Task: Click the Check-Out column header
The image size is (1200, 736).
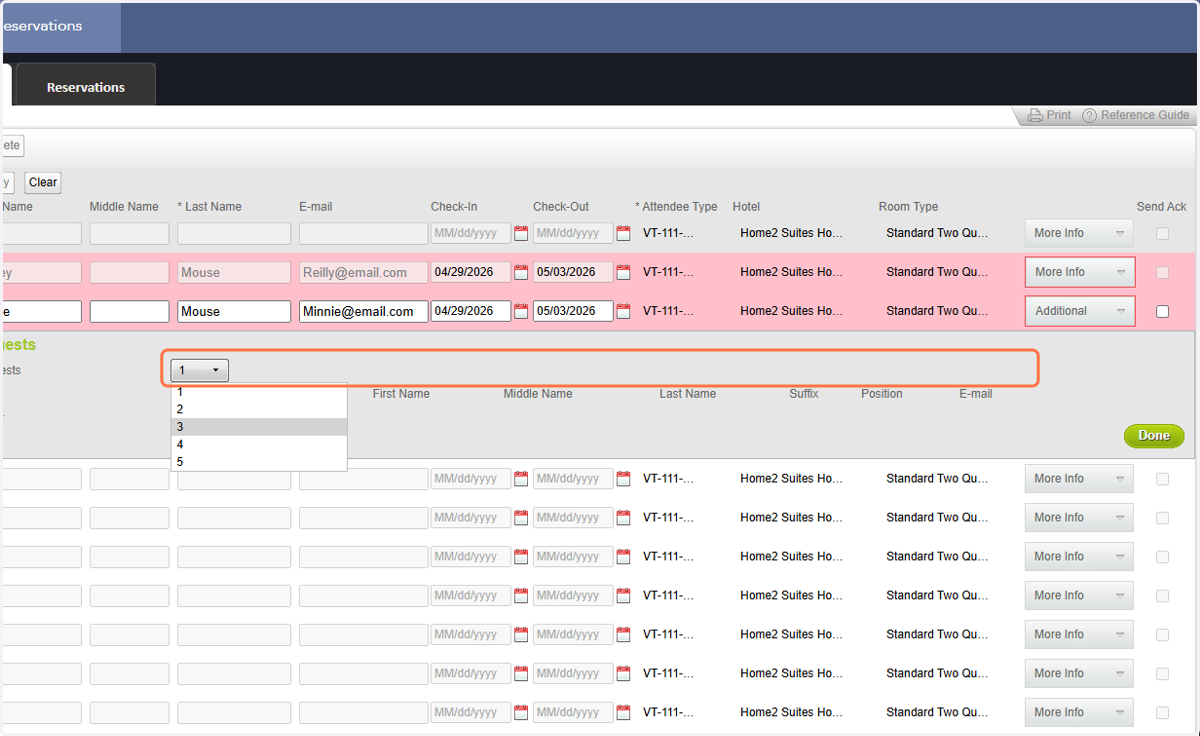Action: click(x=561, y=207)
